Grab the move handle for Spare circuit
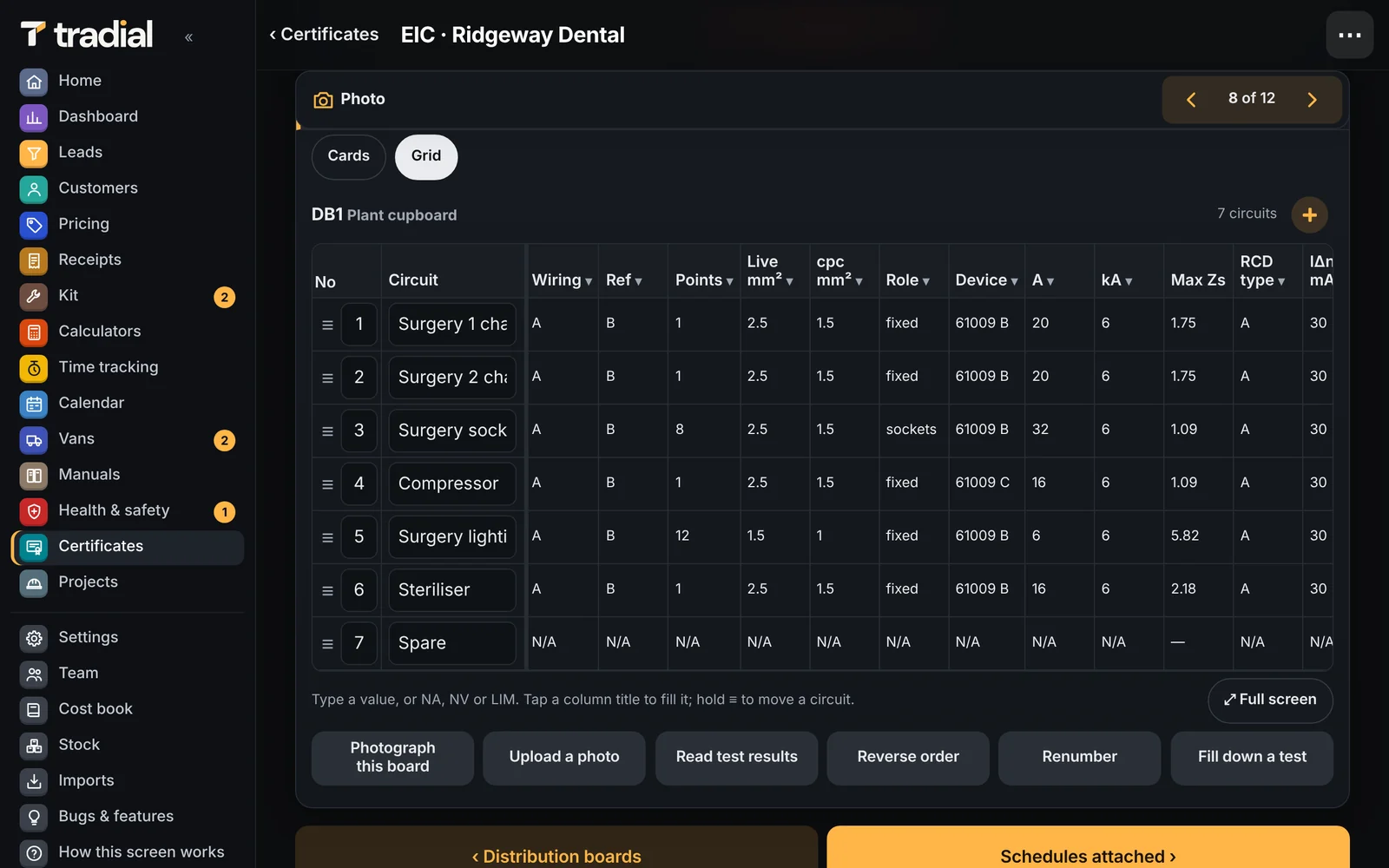Viewport: 1389px width, 868px height. (x=327, y=644)
